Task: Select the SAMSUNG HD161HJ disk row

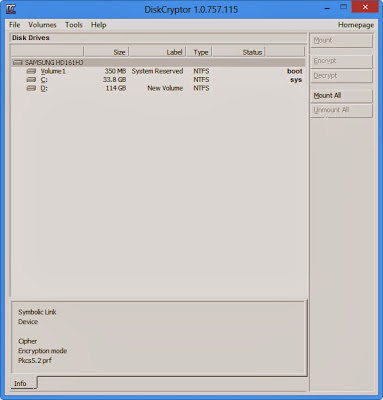Action: coord(158,62)
